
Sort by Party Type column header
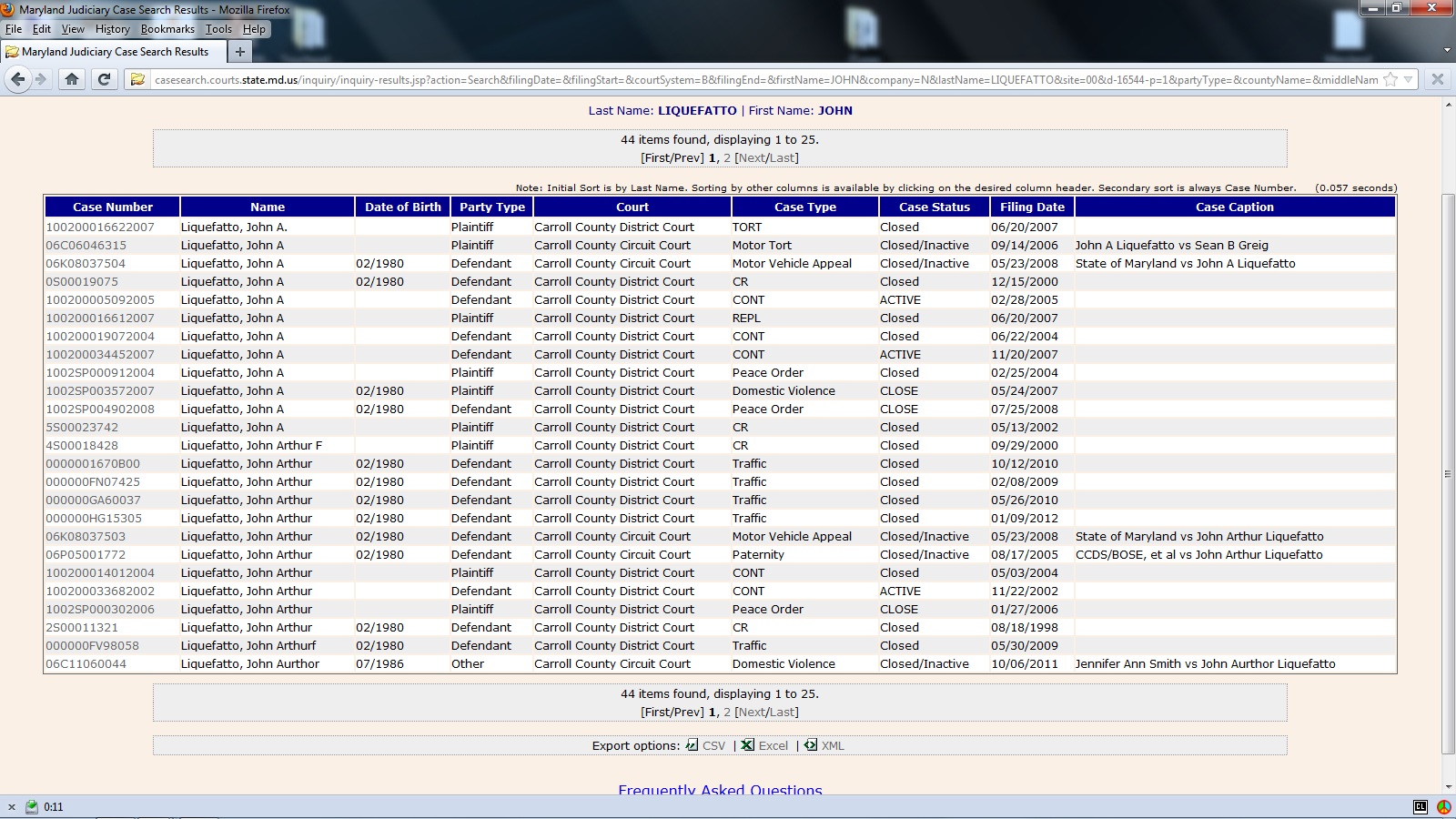492,207
